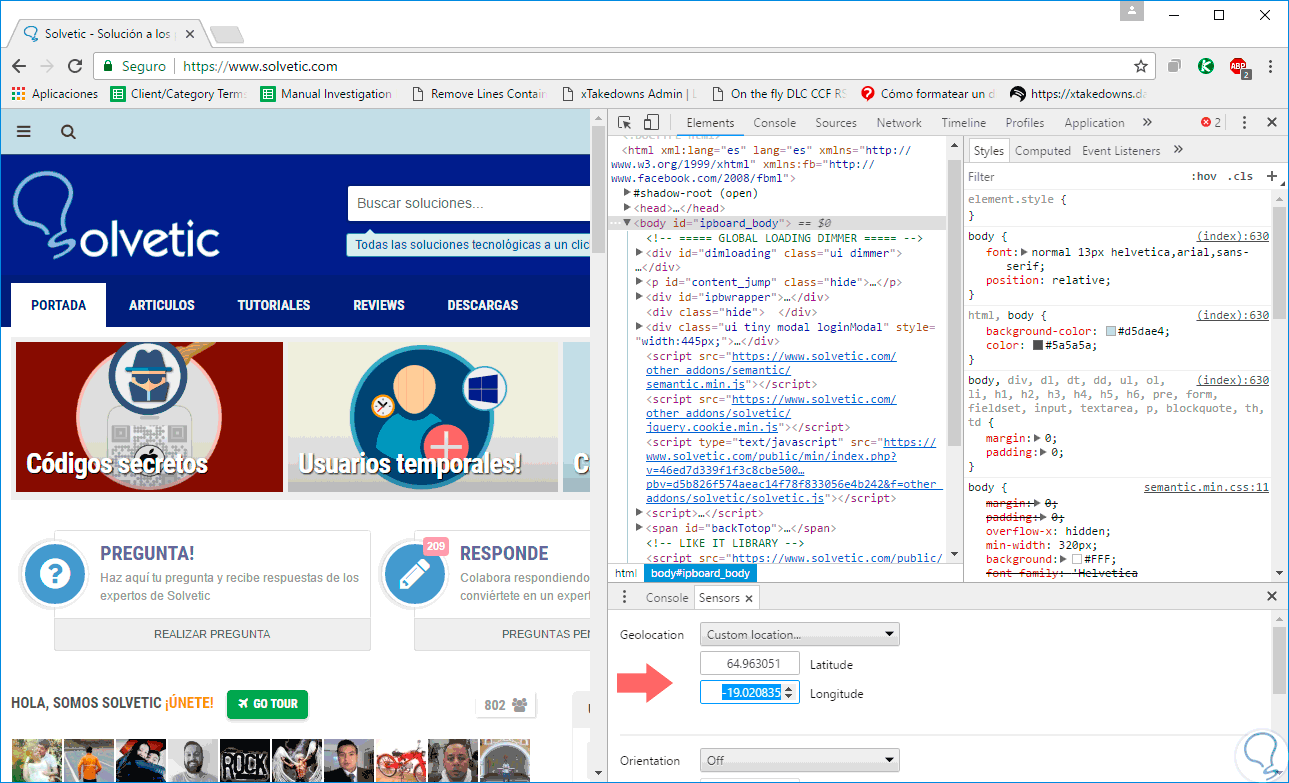Open the Timeline tab
This screenshot has height=783, width=1289.
coord(964,123)
